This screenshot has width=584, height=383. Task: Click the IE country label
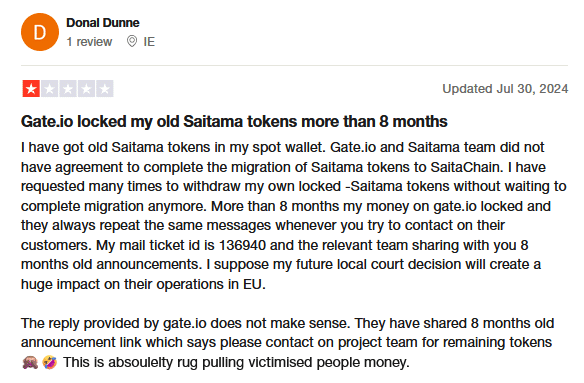149,42
